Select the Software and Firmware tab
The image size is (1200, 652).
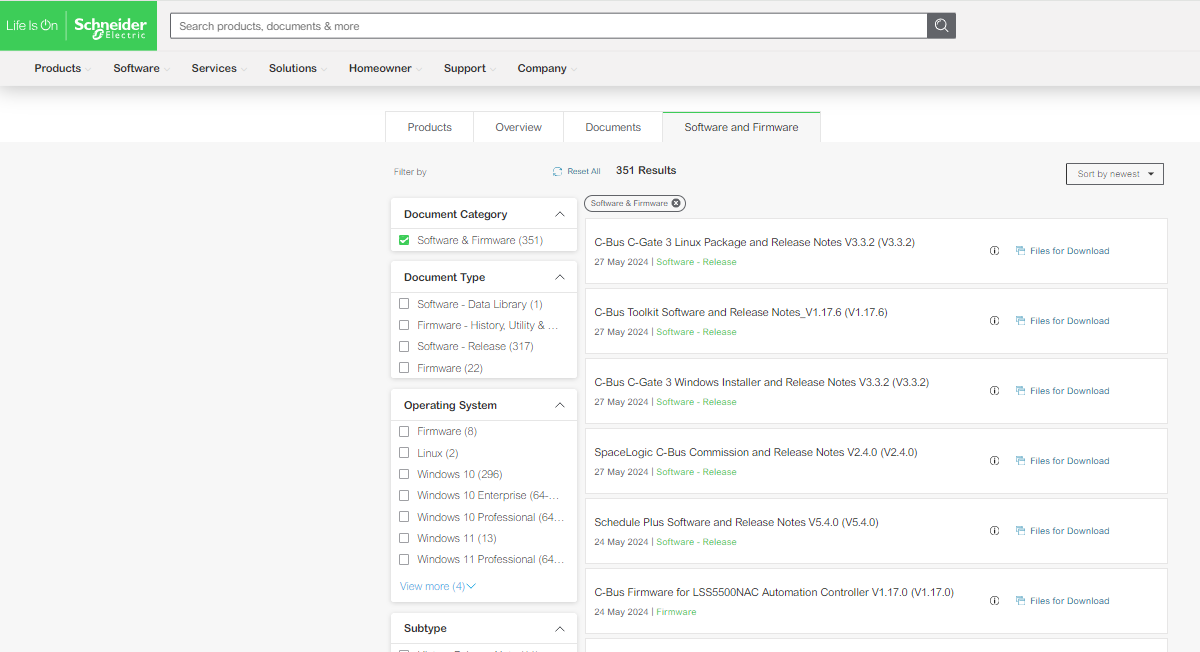click(x=741, y=127)
